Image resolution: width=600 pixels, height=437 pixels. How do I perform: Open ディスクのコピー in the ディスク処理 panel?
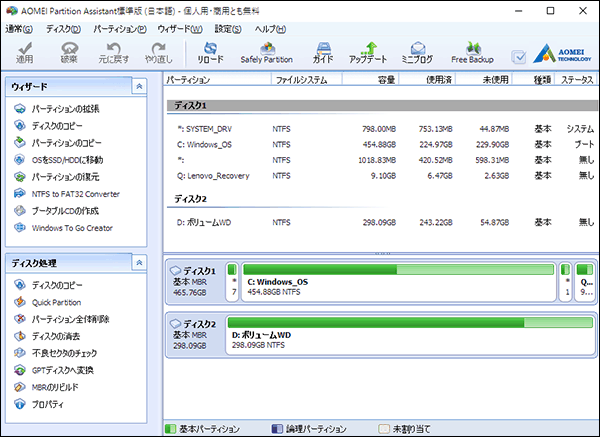click(48, 285)
